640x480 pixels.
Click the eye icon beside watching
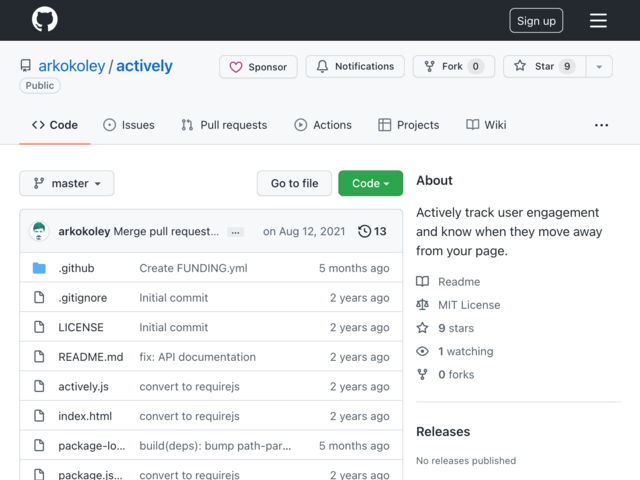pyautogui.click(x=422, y=351)
